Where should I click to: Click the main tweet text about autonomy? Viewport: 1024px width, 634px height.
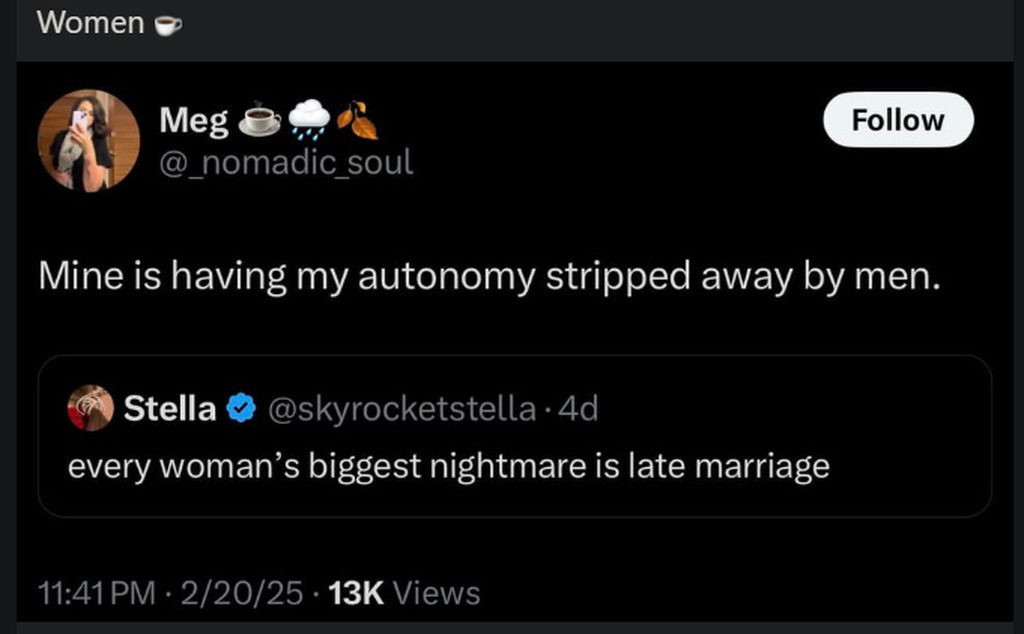point(490,277)
